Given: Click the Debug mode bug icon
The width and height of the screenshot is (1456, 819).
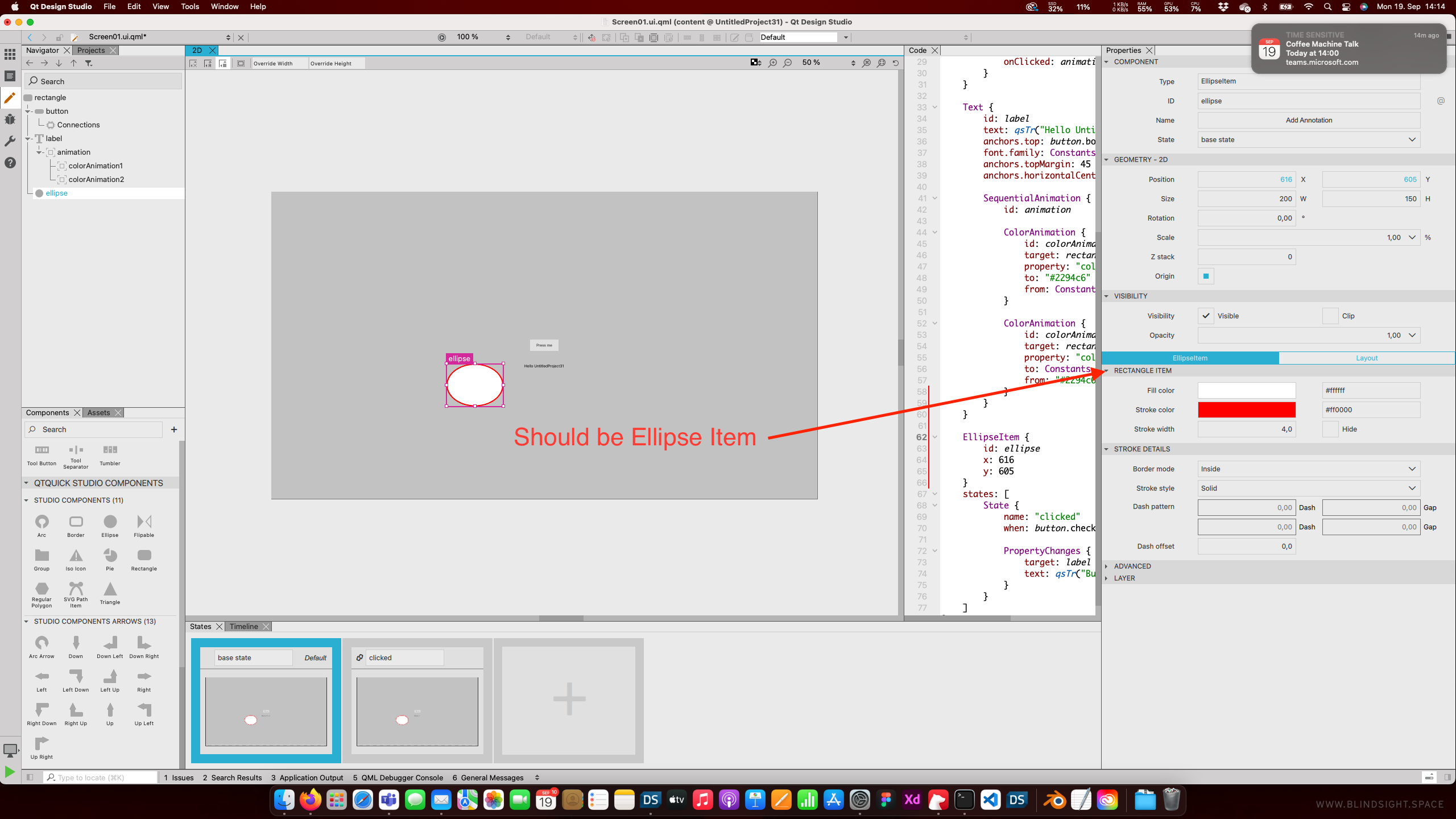Looking at the screenshot, I should (10, 119).
